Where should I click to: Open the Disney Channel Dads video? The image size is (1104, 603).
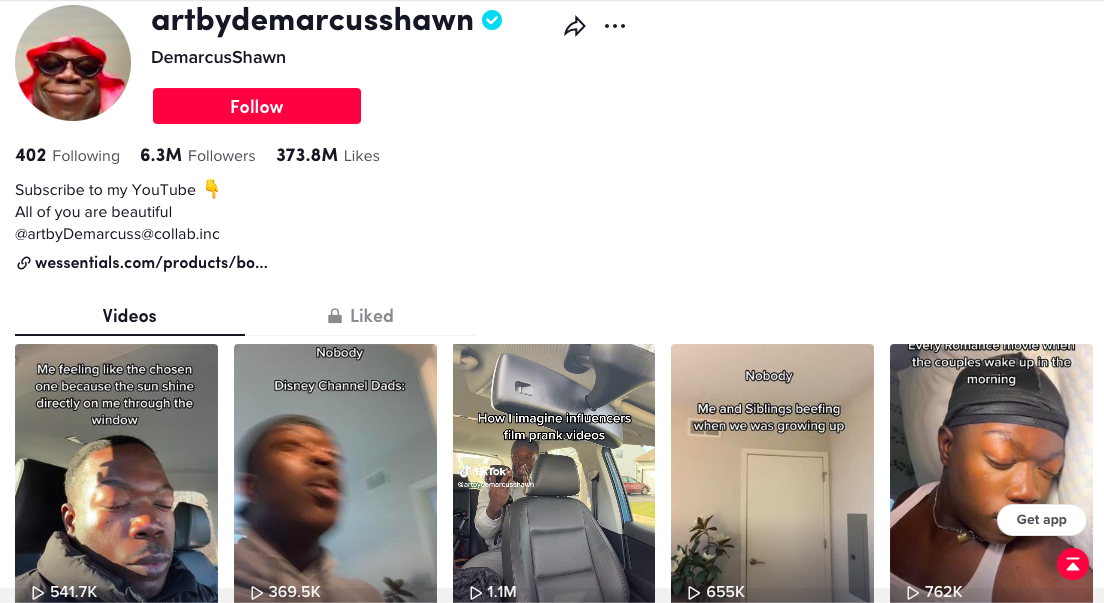click(335, 473)
